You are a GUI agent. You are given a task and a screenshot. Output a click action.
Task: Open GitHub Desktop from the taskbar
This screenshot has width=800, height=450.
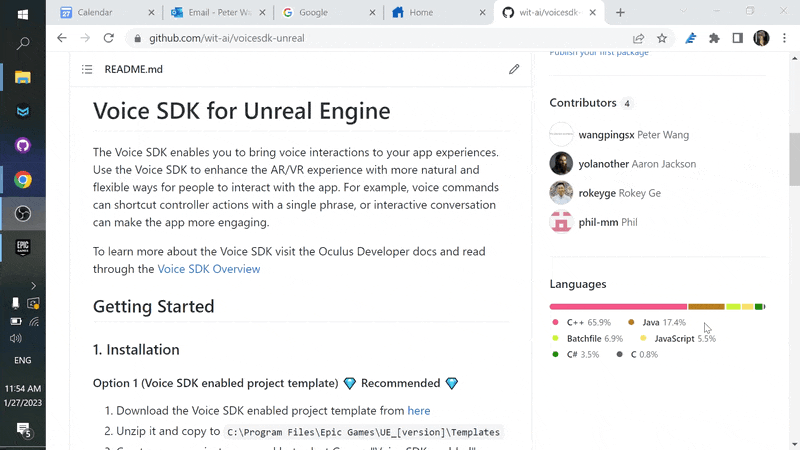pos(22,145)
